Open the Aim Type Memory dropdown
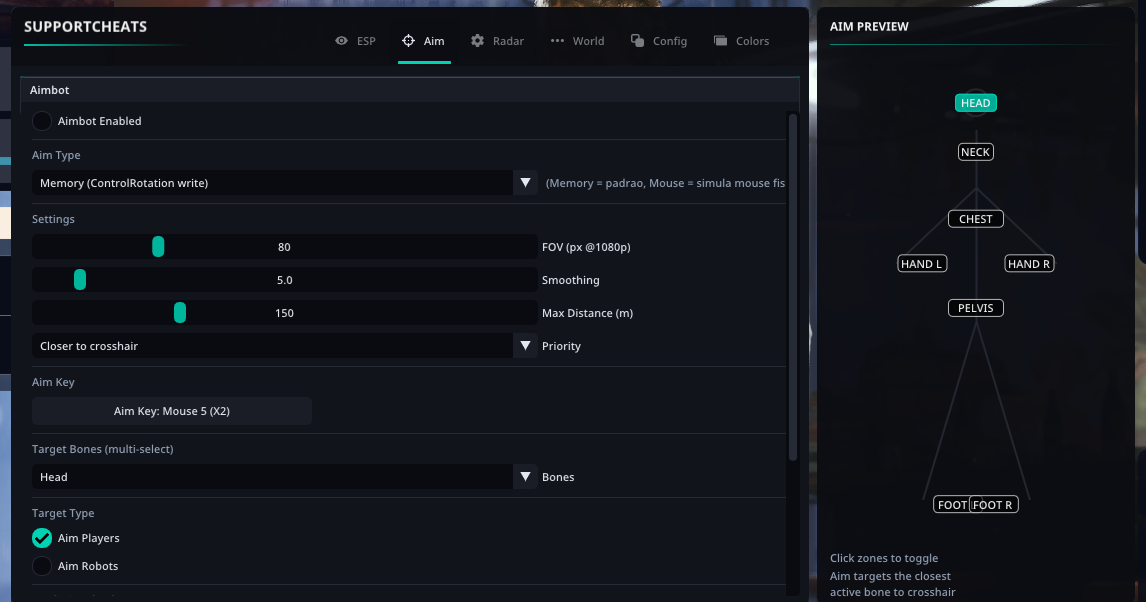1146x602 pixels. tap(284, 183)
